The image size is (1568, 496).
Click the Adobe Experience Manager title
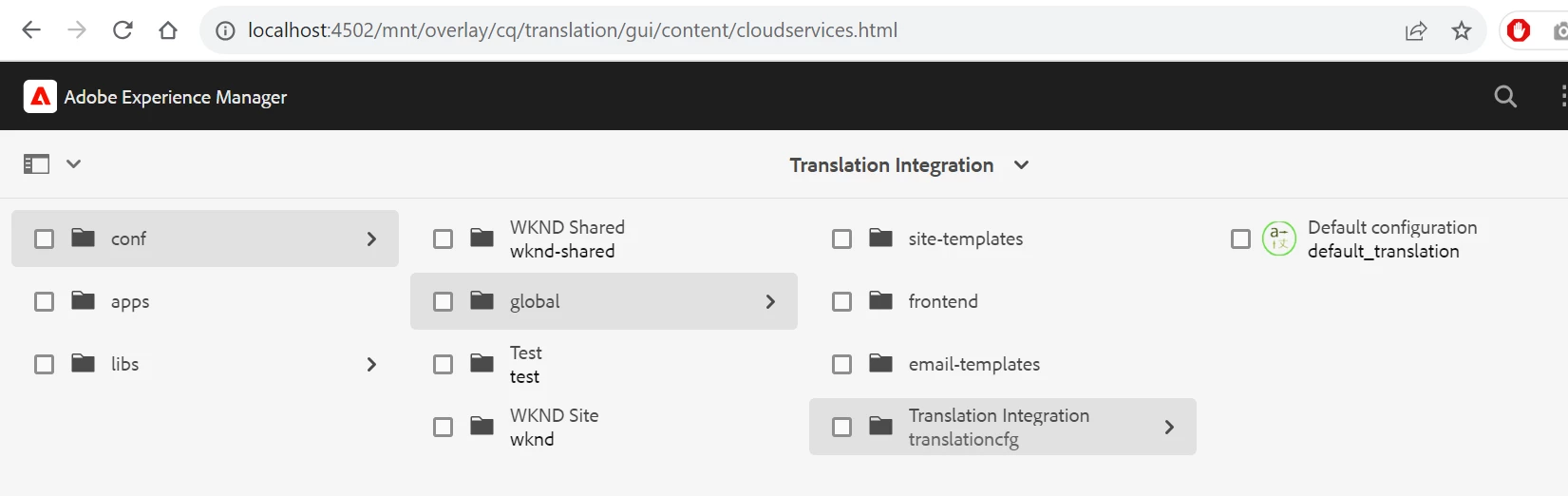pos(176,97)
